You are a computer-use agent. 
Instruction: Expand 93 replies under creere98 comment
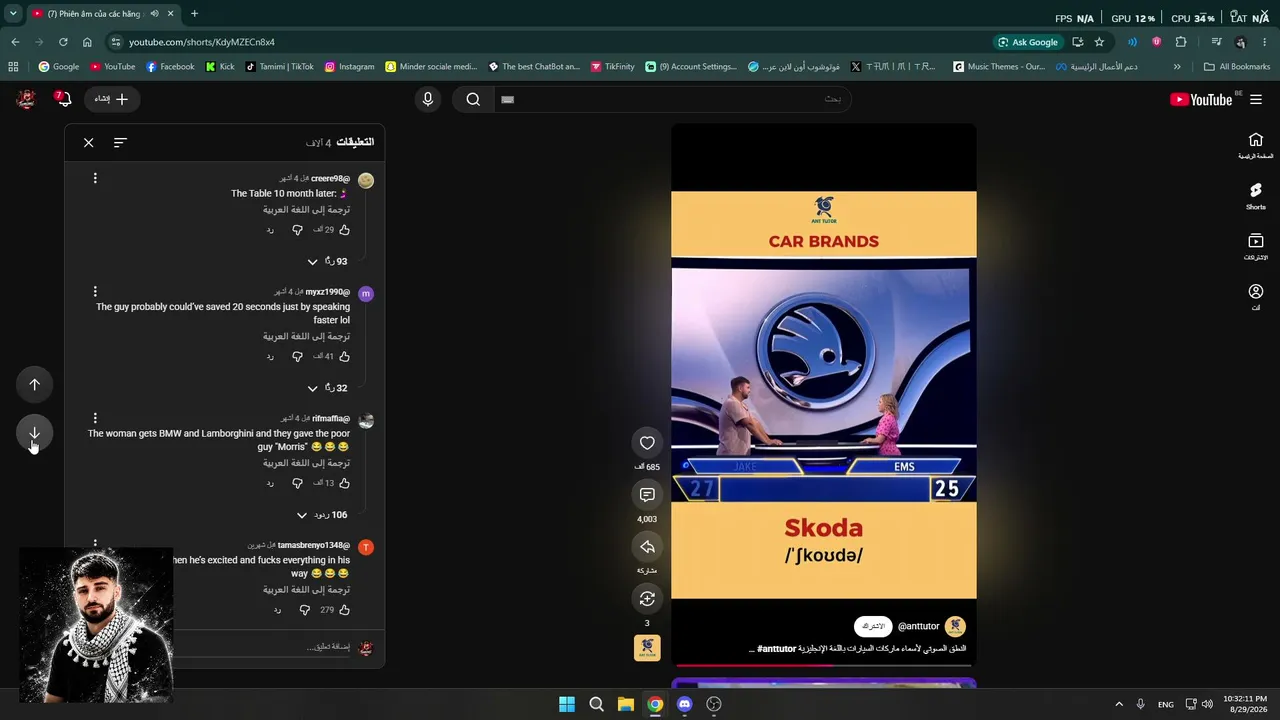pyautogui.click(x=328, y=262)
